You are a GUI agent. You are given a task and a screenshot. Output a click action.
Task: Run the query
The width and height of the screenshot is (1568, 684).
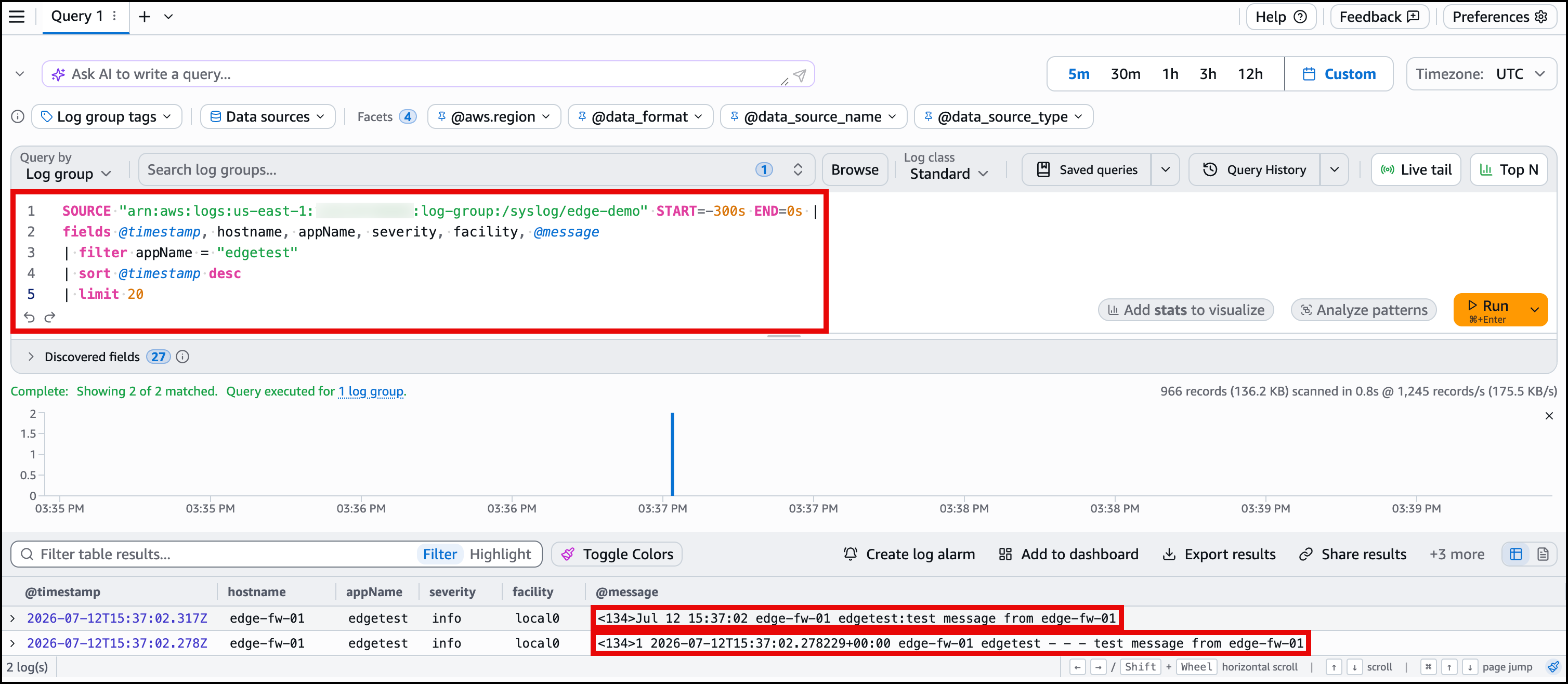pyautogui.click(x=1487, y=310)
